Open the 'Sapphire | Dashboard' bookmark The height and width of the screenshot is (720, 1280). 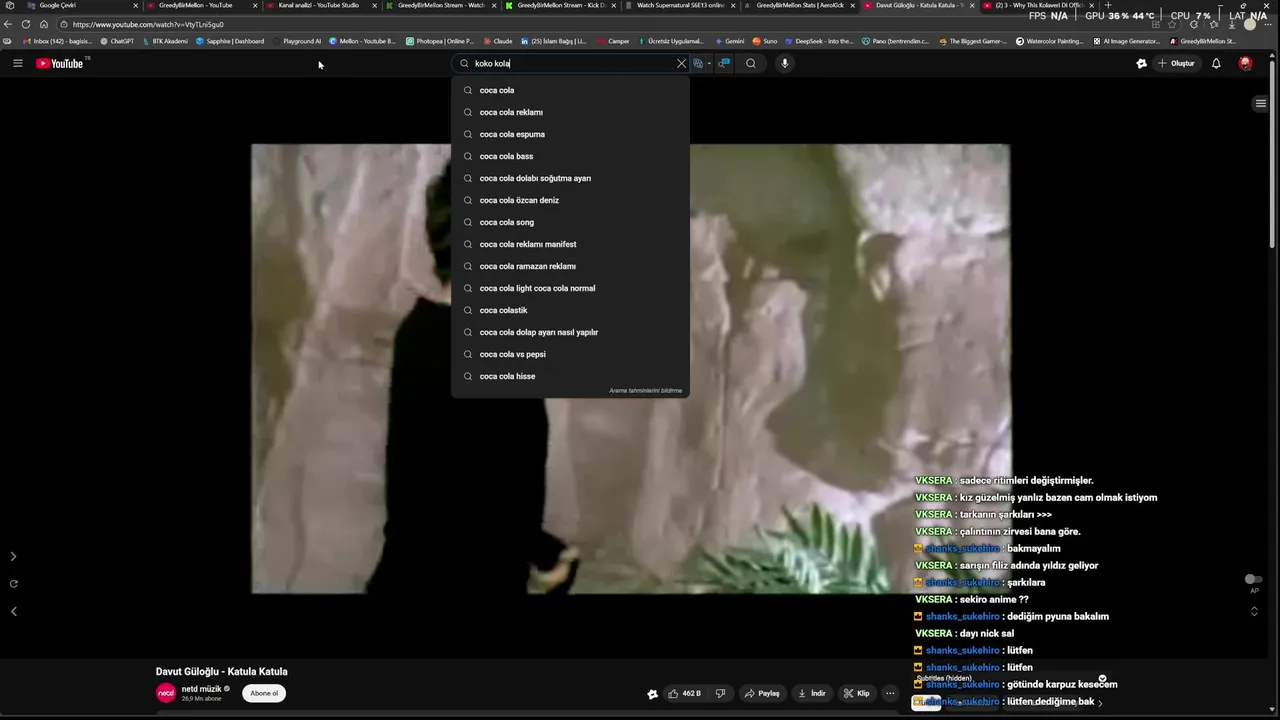230,41
